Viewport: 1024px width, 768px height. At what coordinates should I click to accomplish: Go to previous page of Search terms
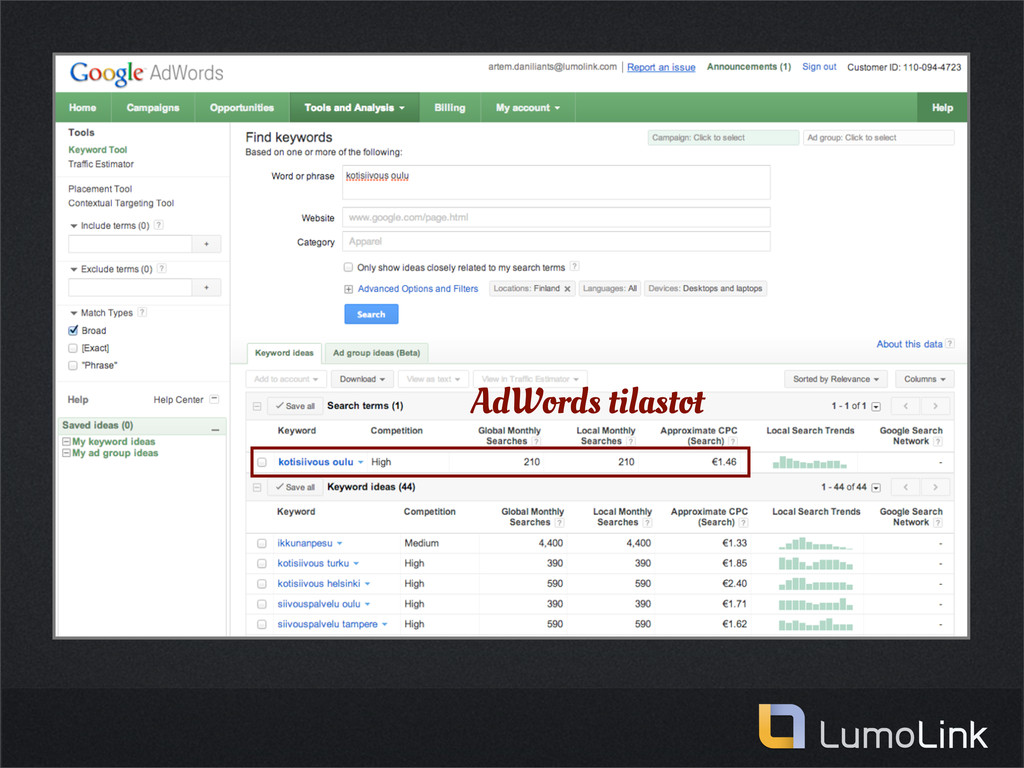point(906,406)
